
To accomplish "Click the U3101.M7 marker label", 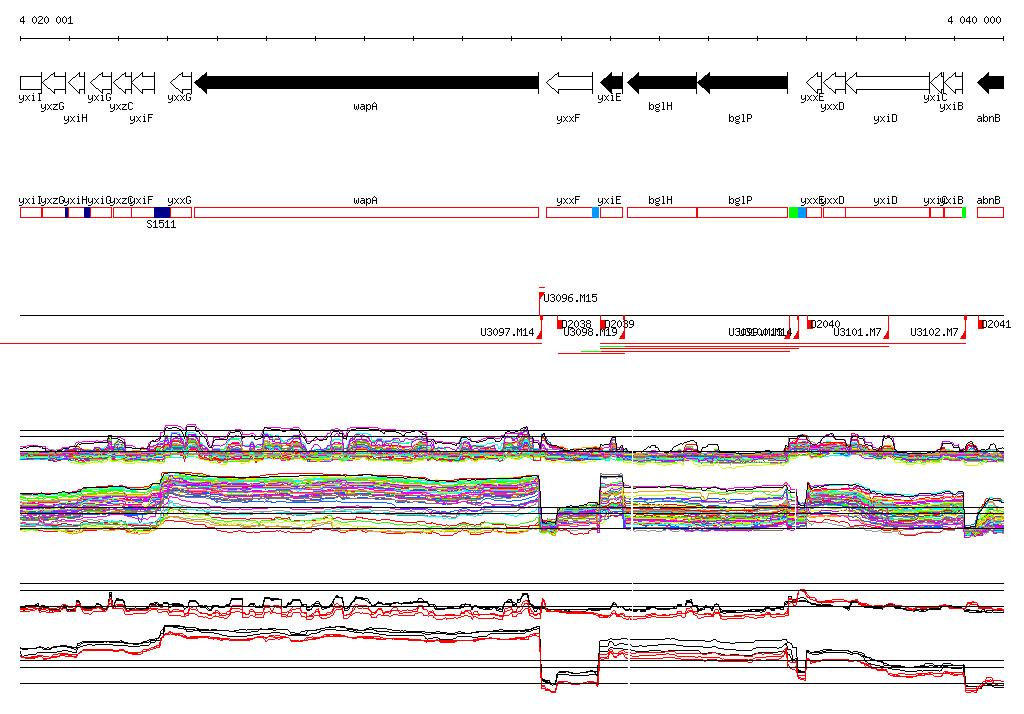I will (x=857, y=333).
